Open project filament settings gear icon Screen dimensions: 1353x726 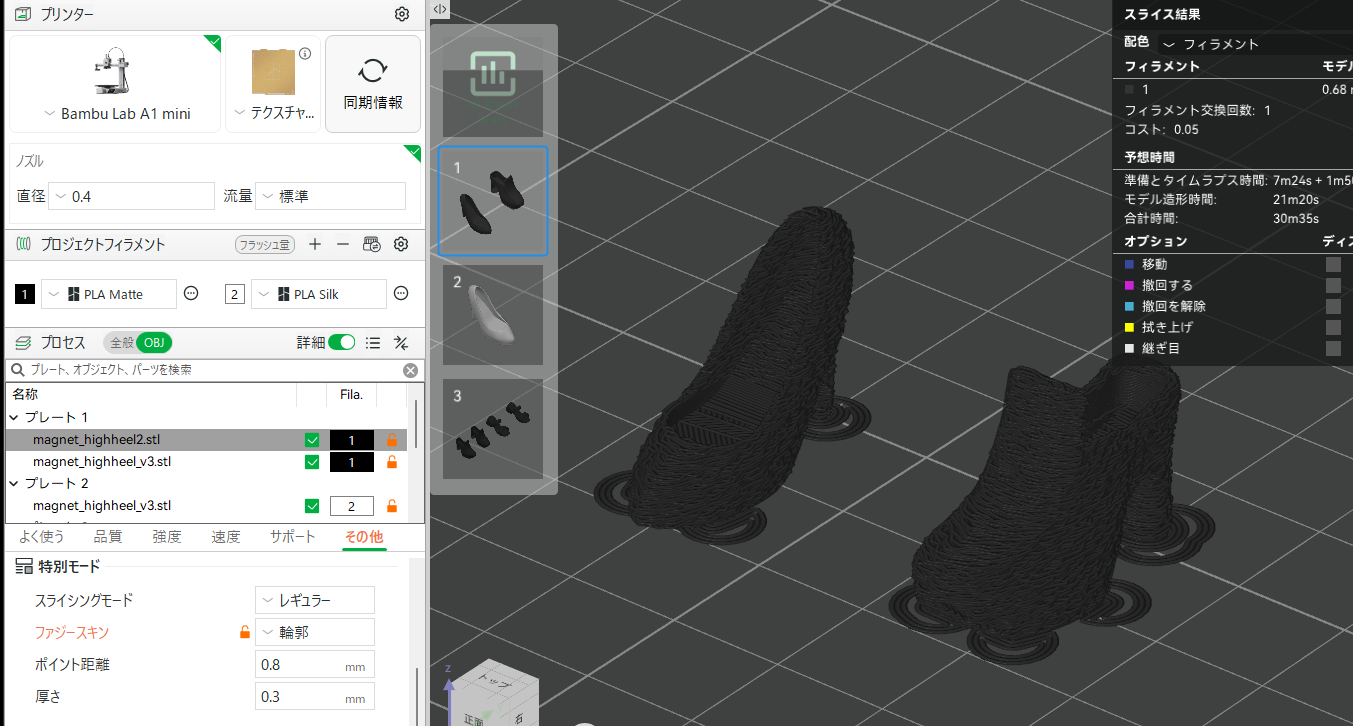[401, 244]
